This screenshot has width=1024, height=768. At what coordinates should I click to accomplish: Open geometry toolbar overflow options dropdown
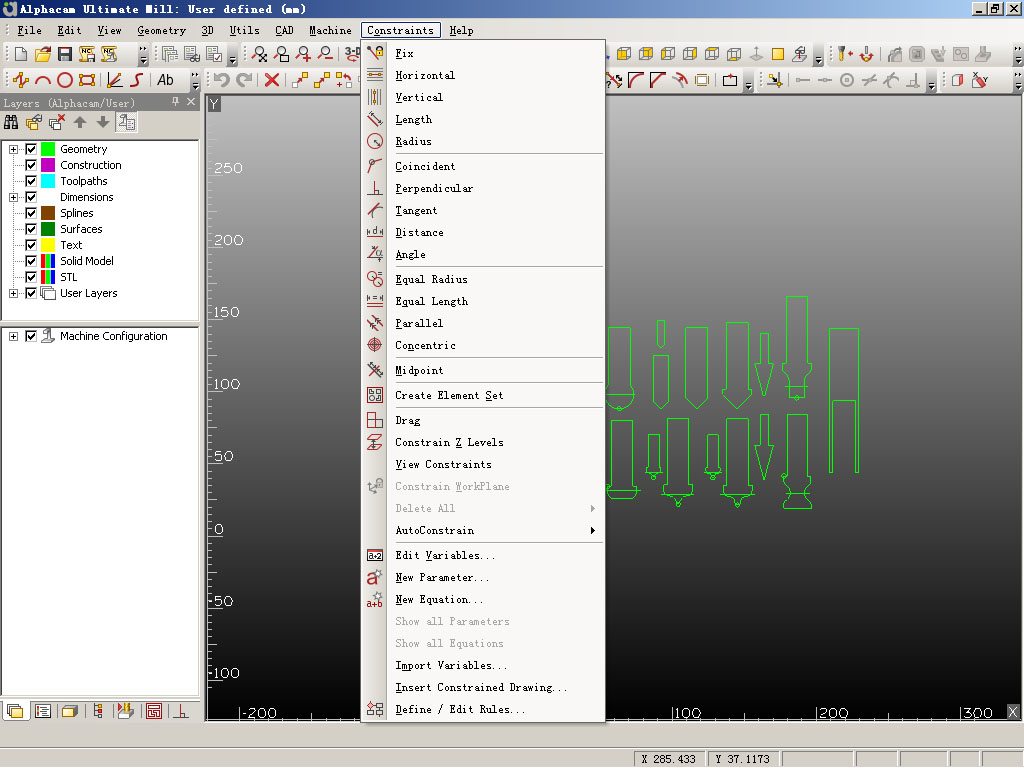tap(195, 81)
